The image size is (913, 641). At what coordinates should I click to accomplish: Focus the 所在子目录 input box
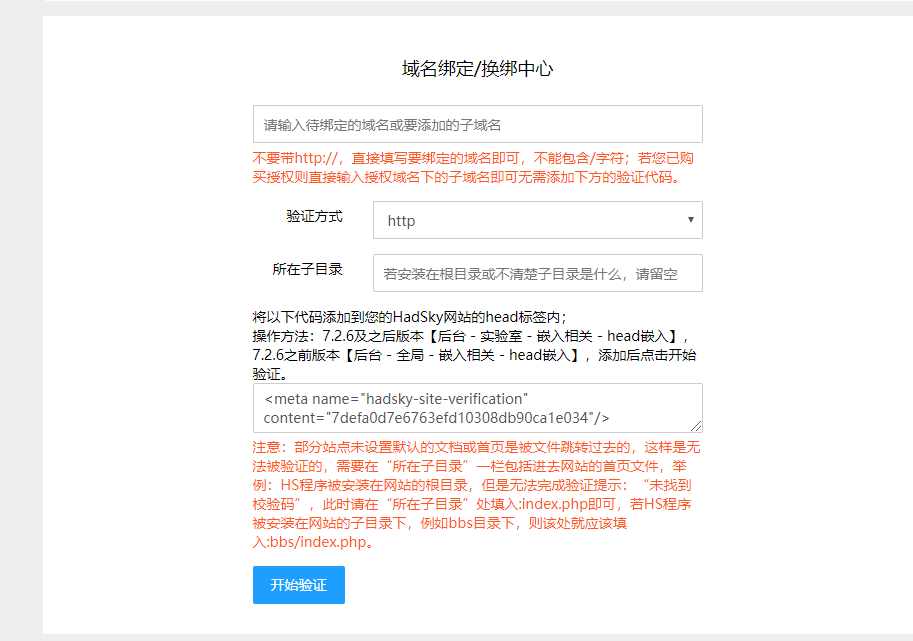pyautogui.click(x=537, y=273)
